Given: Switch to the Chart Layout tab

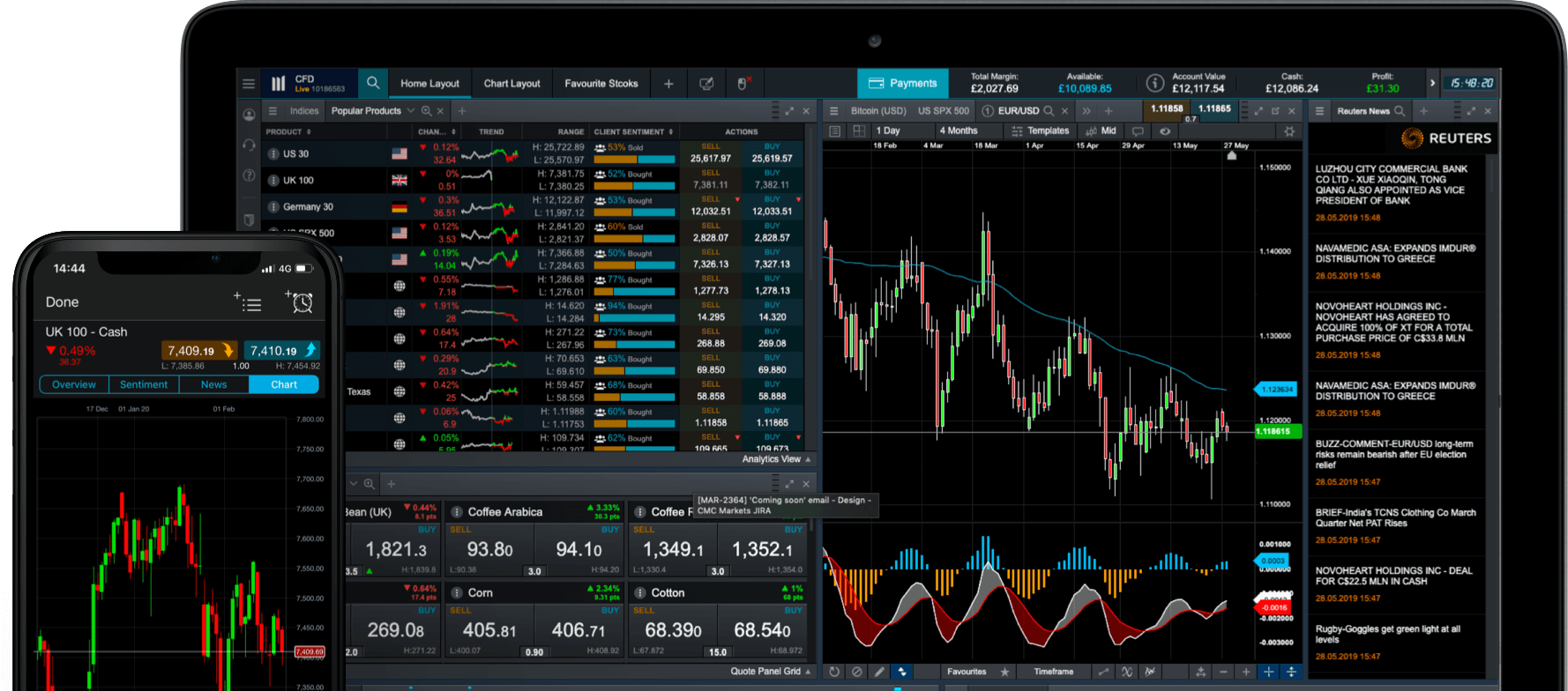Looking at the screenshot, I should (x=511, y=84).
